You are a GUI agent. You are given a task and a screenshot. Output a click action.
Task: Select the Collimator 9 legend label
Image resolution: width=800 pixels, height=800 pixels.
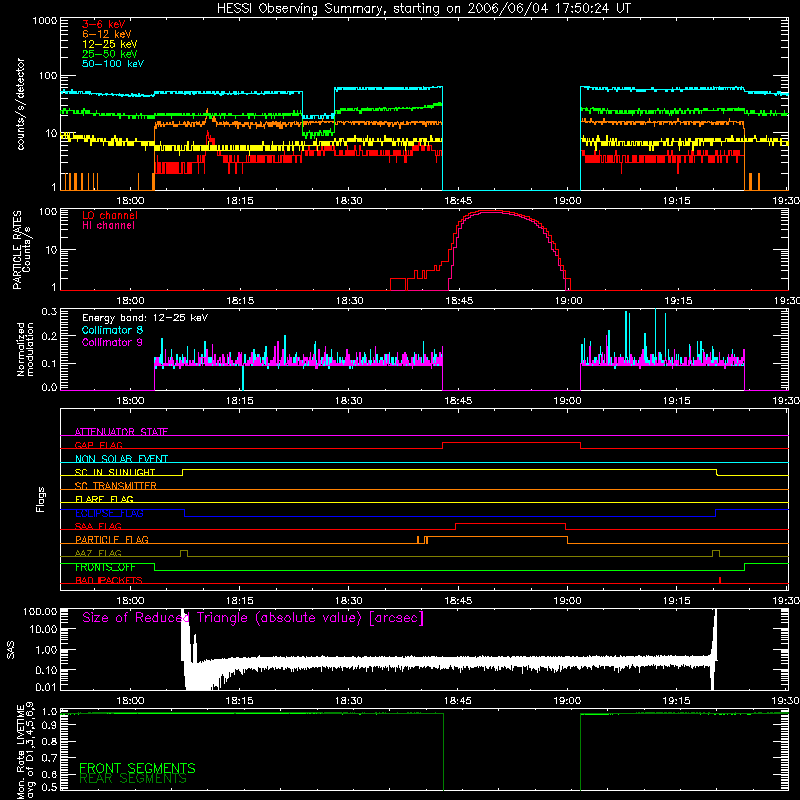(x=112, y=342)
